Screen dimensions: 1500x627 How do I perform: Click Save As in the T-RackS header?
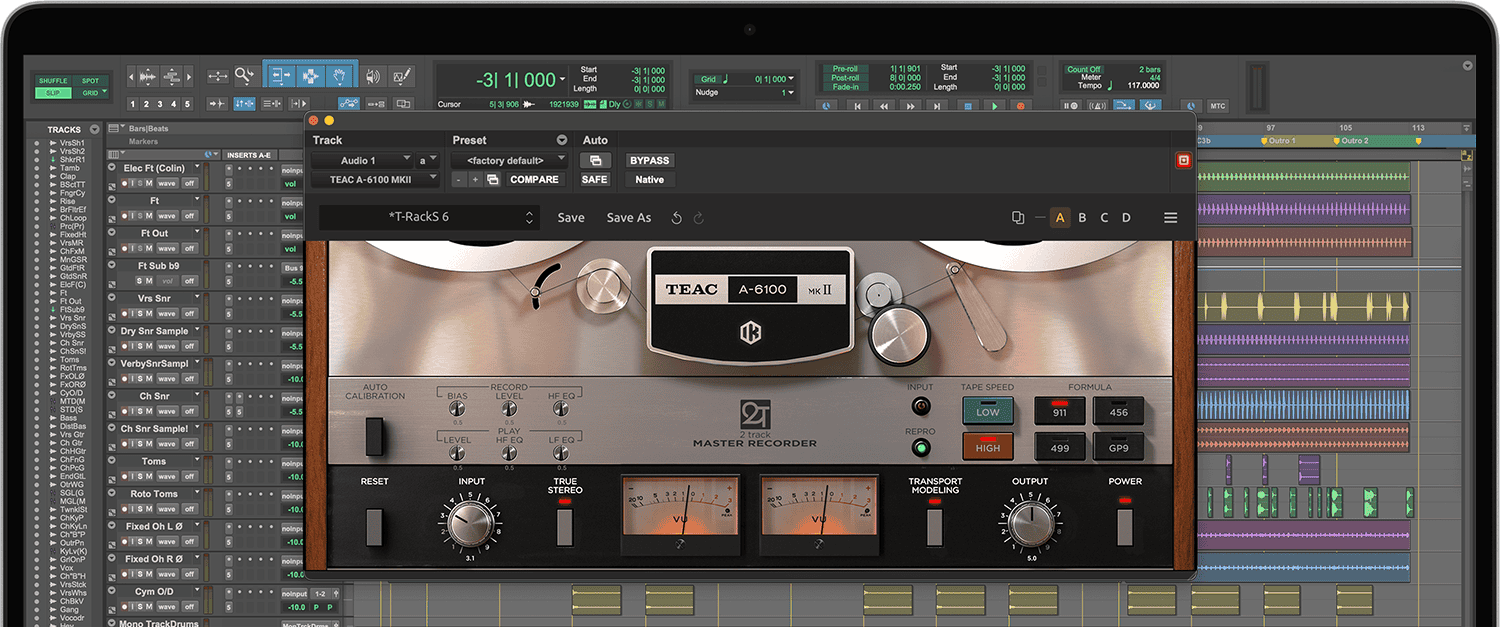[628, 217]
